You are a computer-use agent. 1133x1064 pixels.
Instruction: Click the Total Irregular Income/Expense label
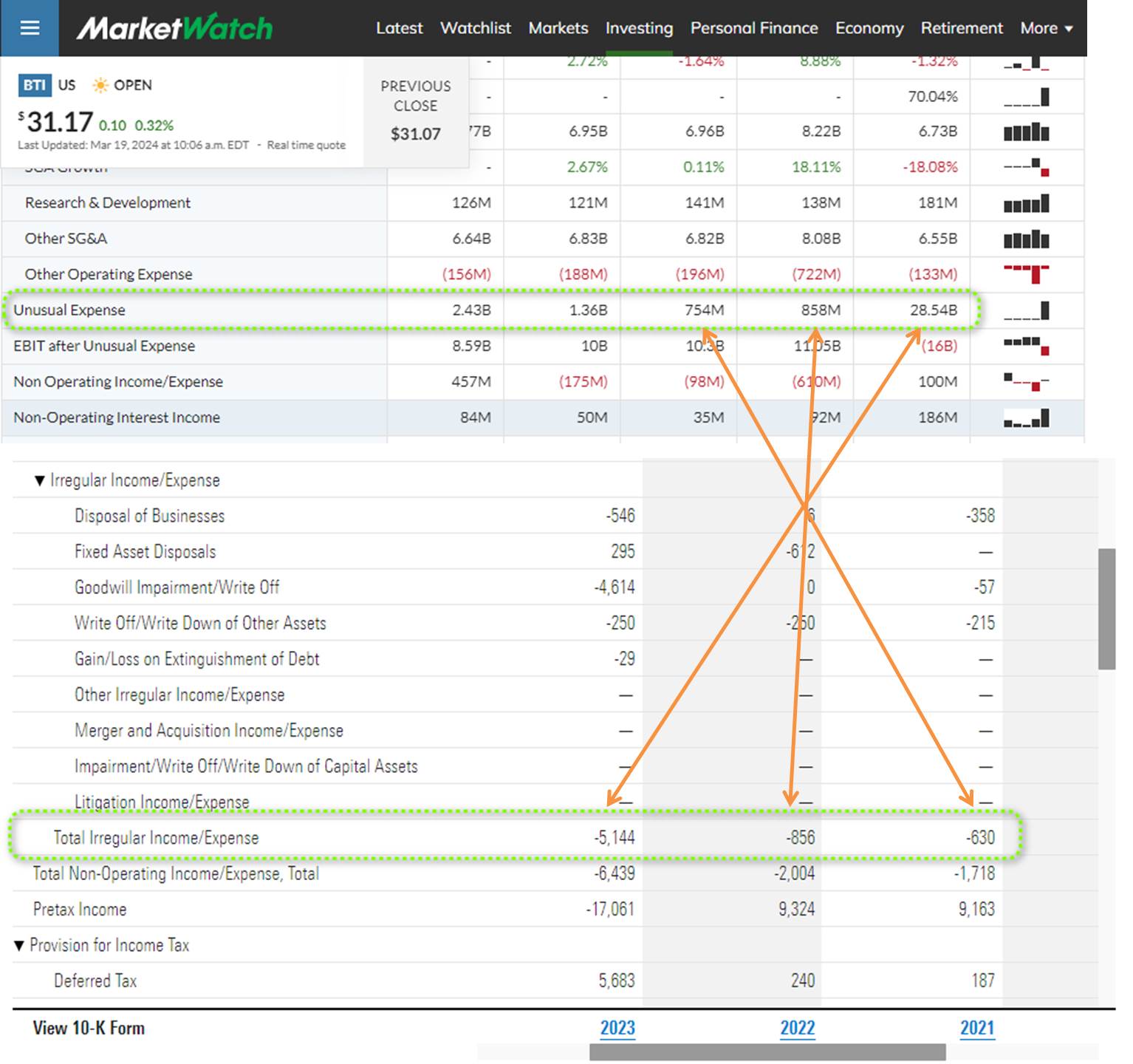coord(156,838)
